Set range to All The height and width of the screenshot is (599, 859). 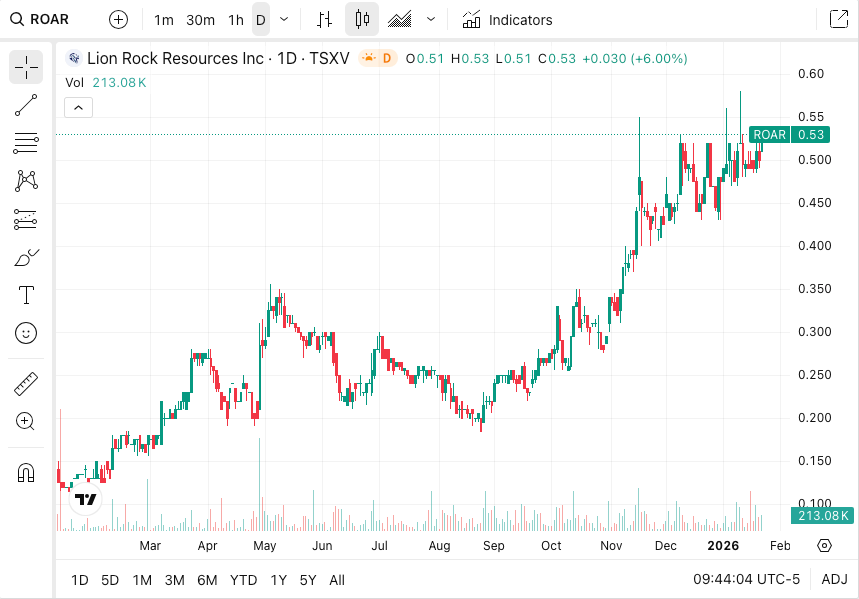click(337, 580)
